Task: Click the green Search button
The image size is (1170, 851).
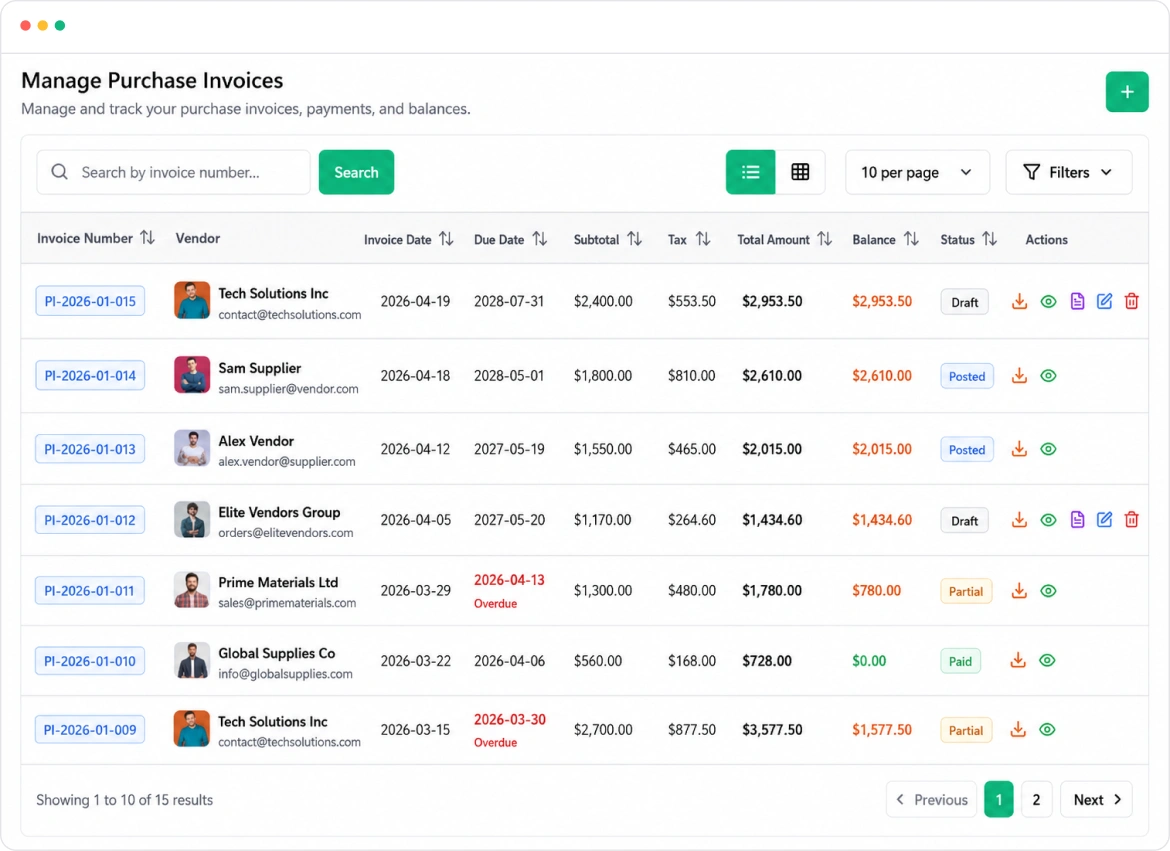Action: pyautogui.click(x=356, y=172)
